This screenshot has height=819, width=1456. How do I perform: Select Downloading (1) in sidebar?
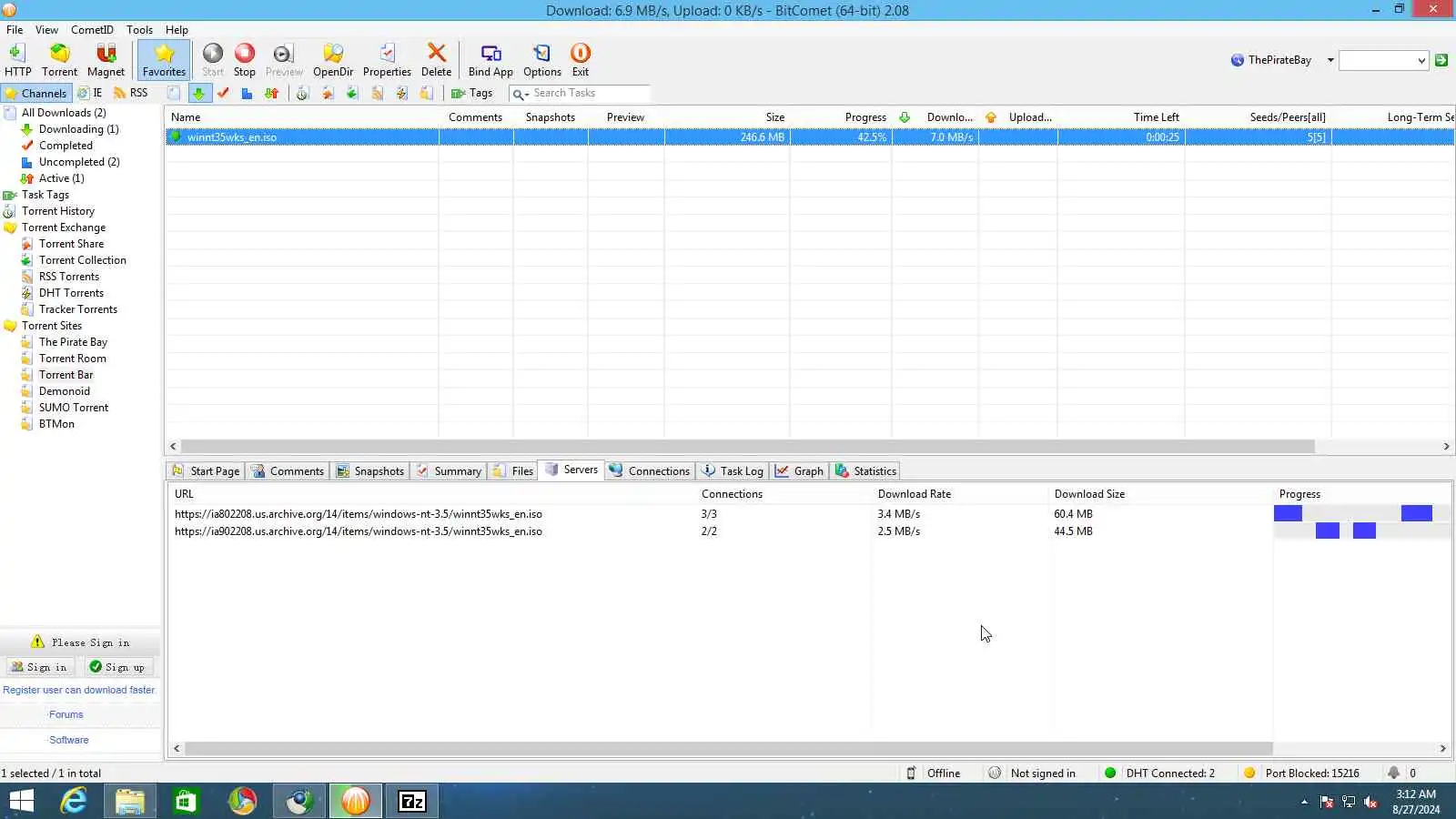click(x=78, y=129)
